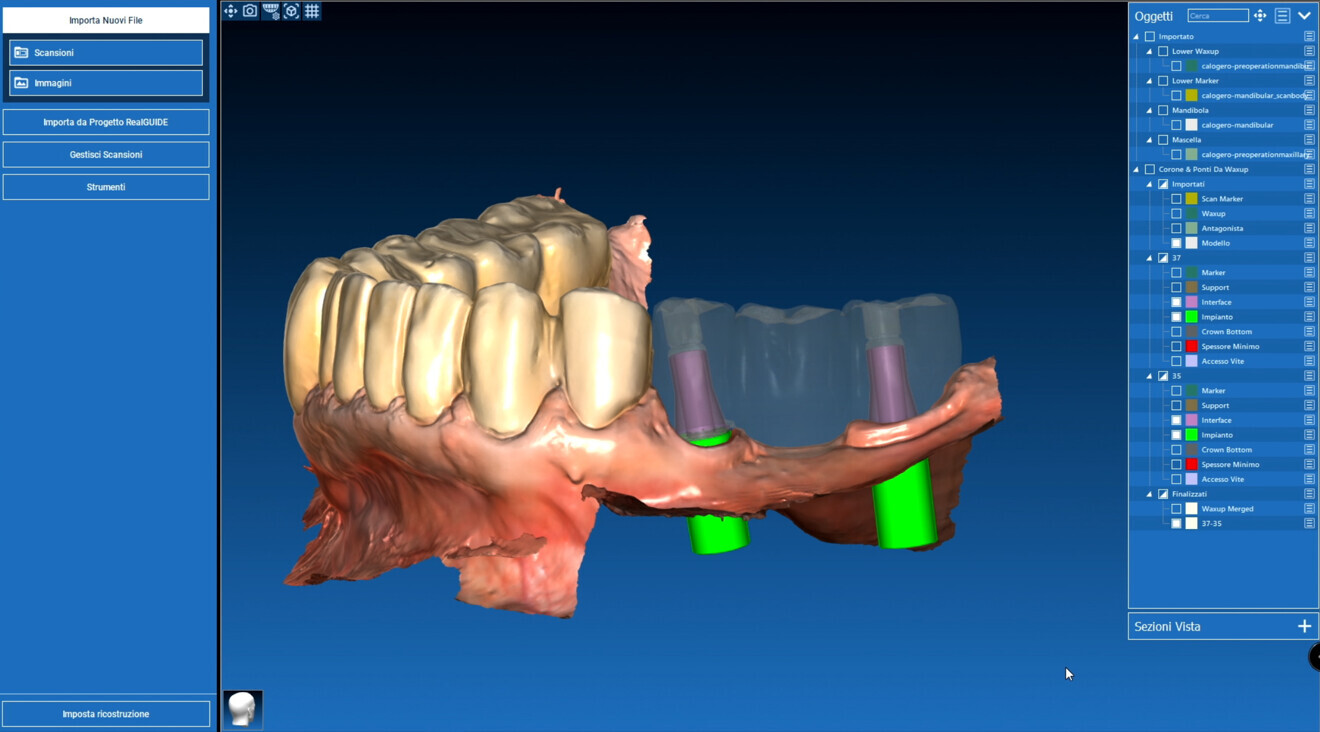The height and width of the screenshot is (732, 1320).
Task: Collapse the Oggetti panel with chevron
Action: (x=1304, y=16)
